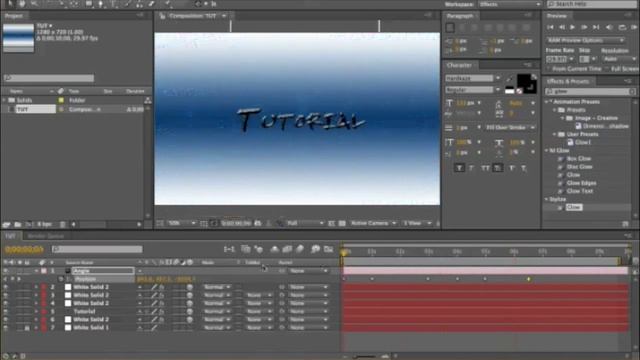Select the Clone Stamp tool

click(140, 4)
